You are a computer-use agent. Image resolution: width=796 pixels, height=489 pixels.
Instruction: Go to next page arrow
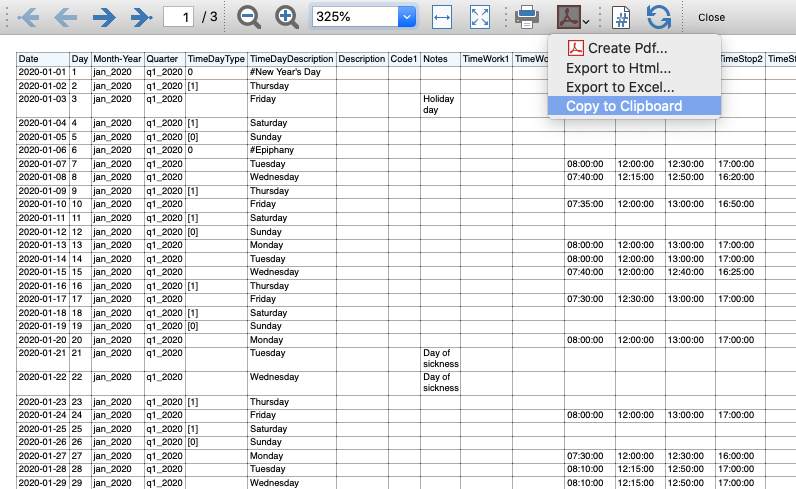(x=104, y=17)
